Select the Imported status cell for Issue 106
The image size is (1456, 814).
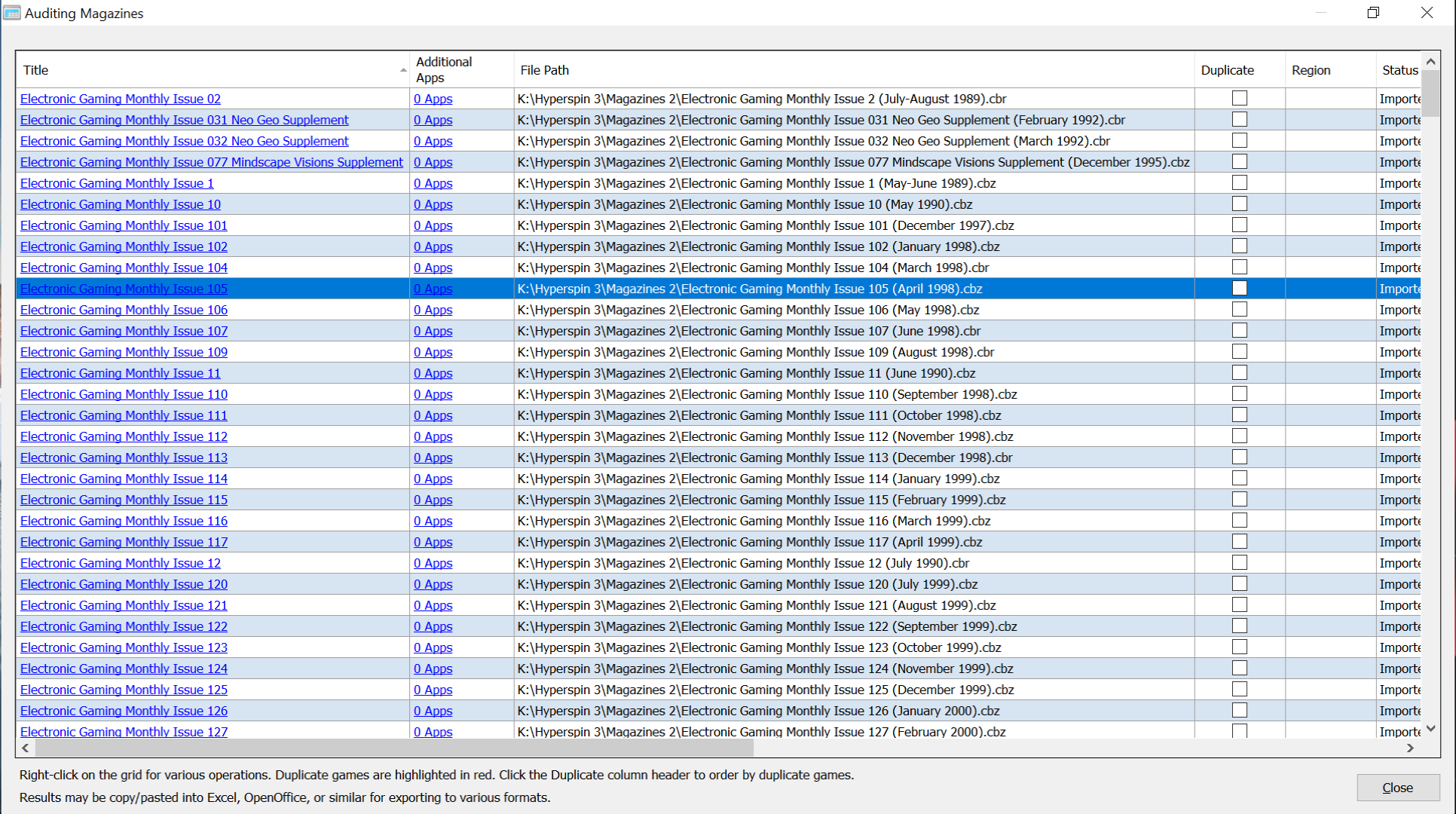point(1399,310)
